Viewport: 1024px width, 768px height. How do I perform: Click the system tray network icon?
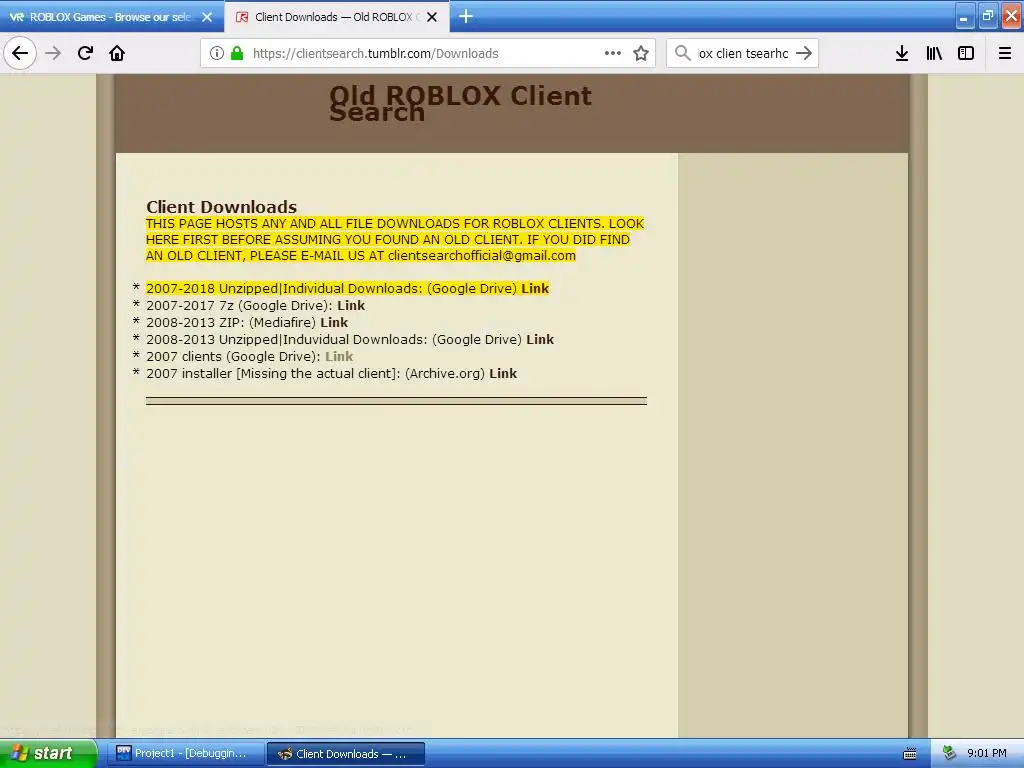click(x=949, y=754)
